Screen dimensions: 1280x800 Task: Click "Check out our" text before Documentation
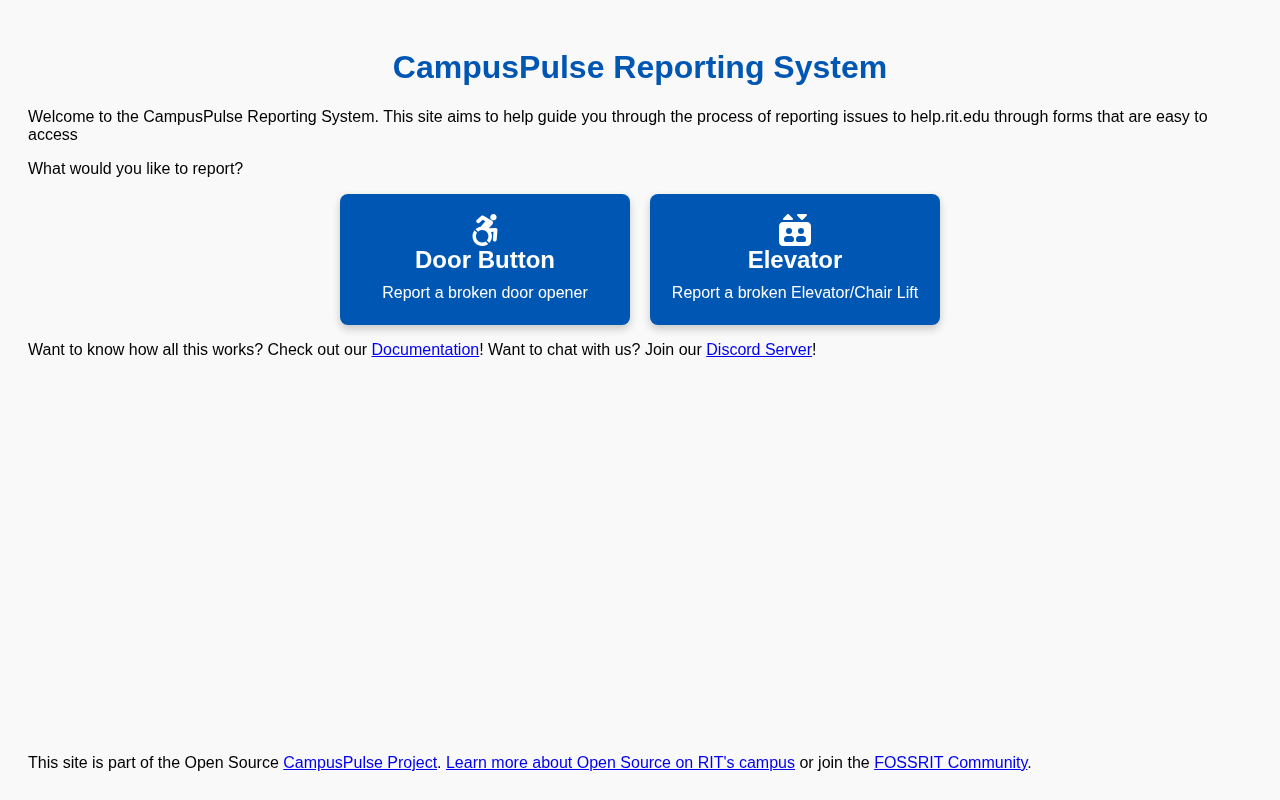click(317, 350)
